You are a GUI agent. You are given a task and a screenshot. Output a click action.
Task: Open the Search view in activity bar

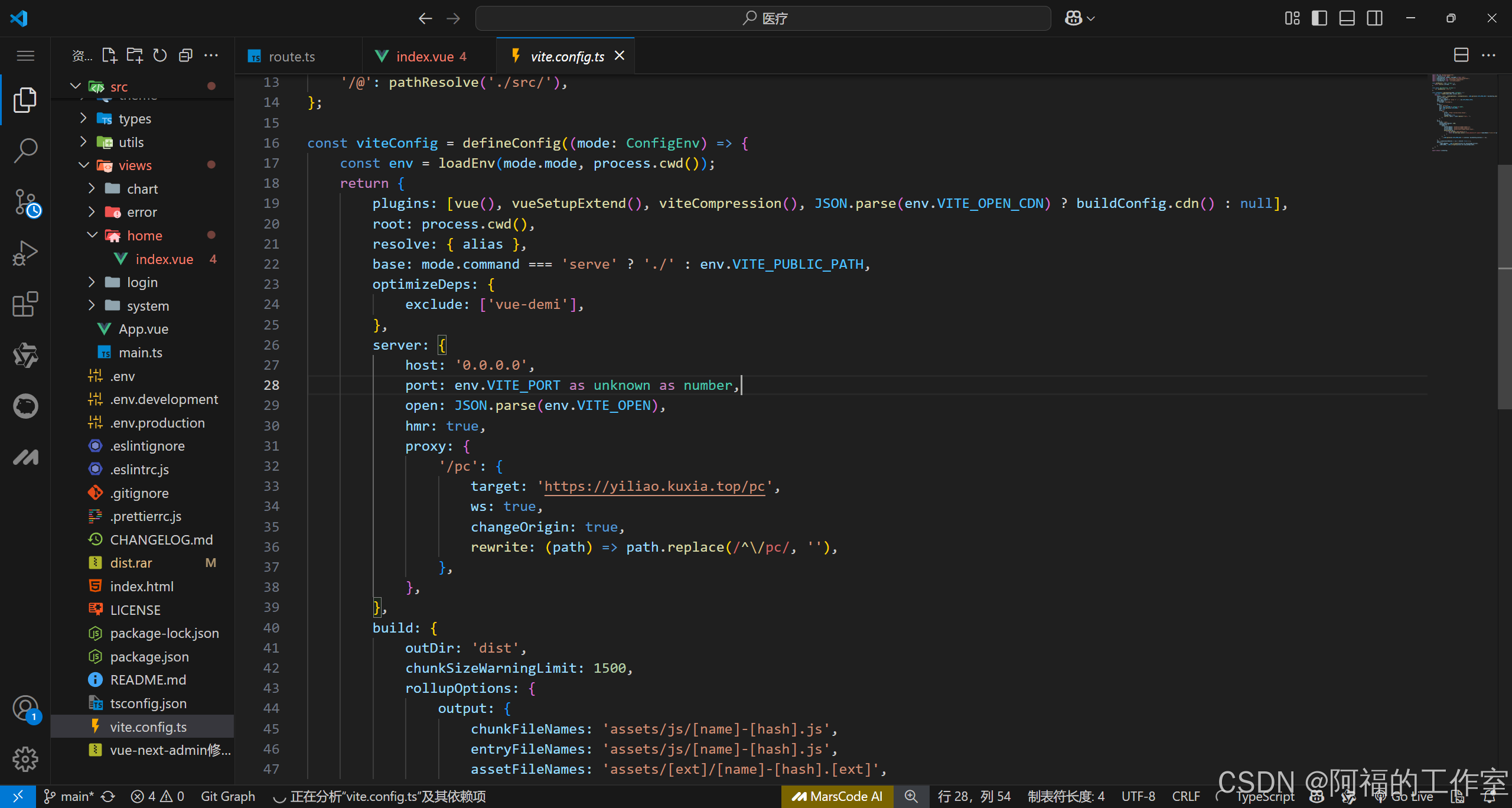point(25,151)
